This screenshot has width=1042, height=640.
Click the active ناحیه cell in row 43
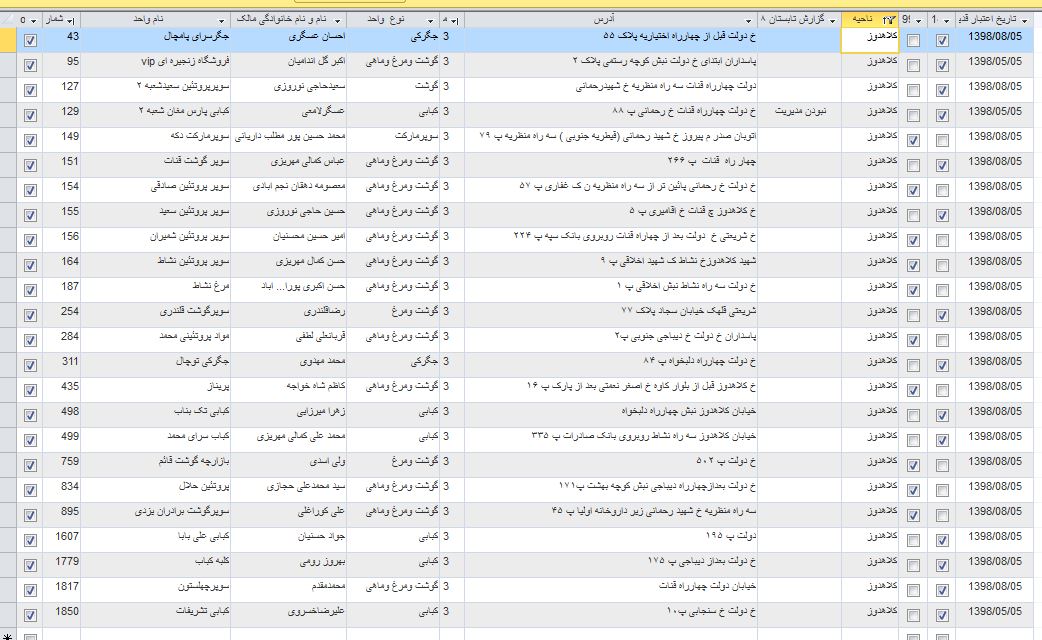[x=870, y=40]
